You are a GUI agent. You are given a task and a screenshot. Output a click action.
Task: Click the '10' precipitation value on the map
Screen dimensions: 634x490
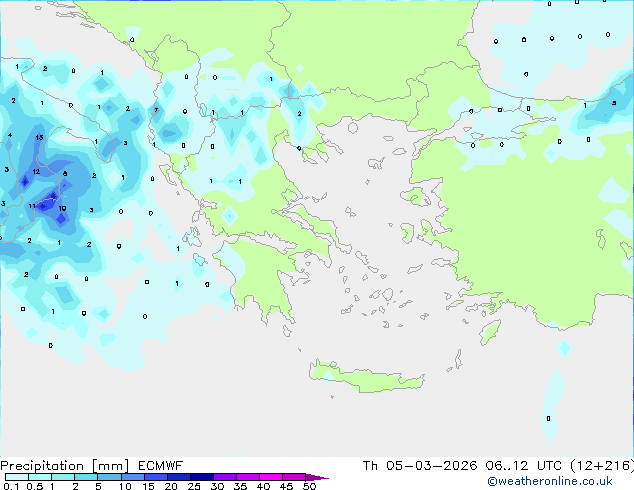[62, 208]
